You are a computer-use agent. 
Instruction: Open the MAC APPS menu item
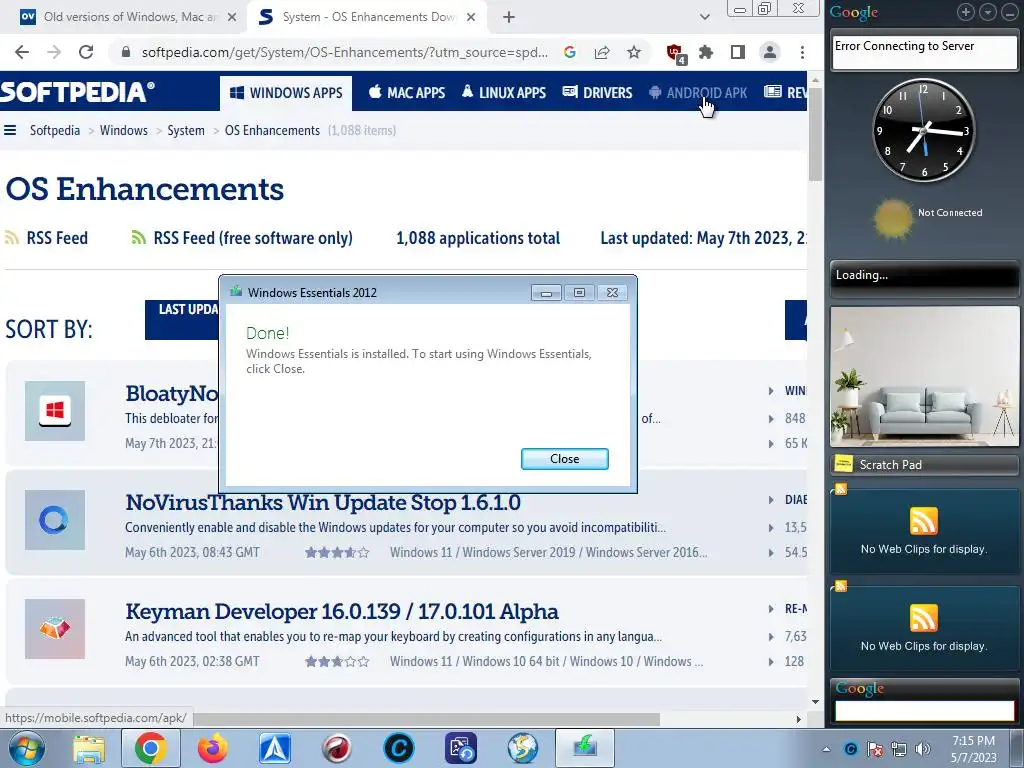point(407,93)
